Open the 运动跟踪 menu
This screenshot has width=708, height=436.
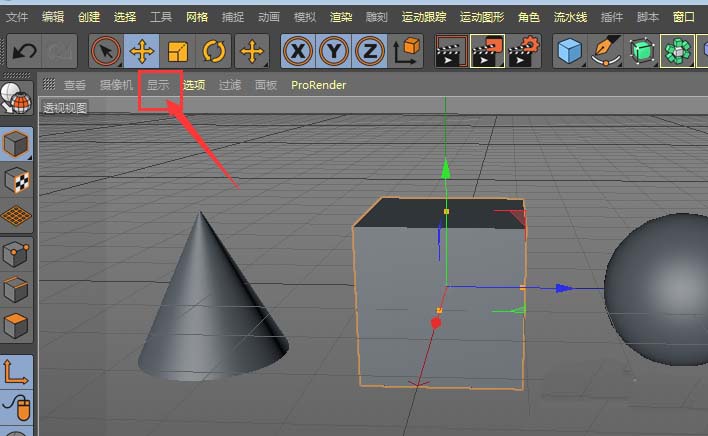pyautogui.click(x=424, y=17)
